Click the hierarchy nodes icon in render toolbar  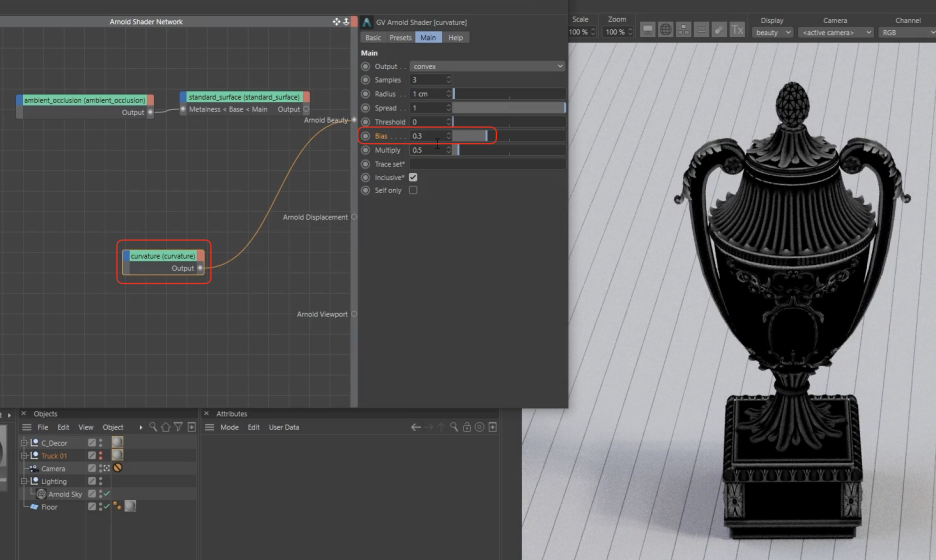[x=683, y=30]
